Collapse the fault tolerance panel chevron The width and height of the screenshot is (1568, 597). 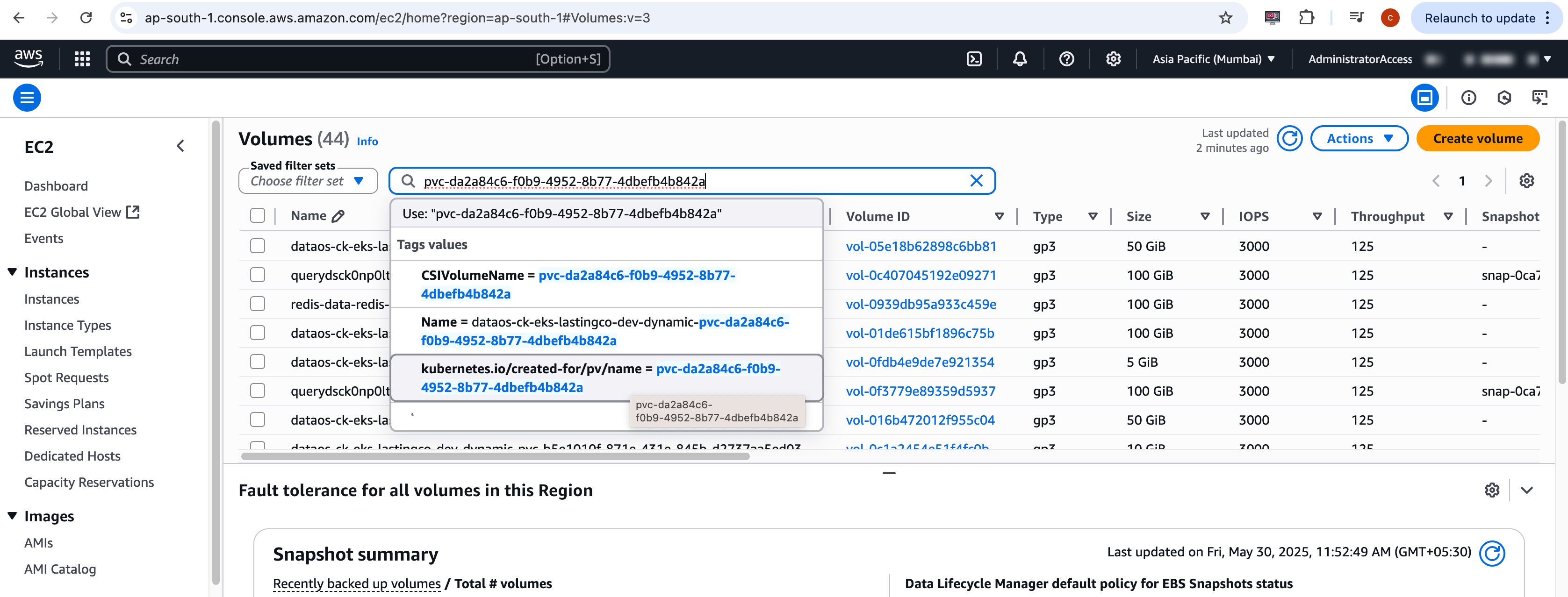(1526, 490)
